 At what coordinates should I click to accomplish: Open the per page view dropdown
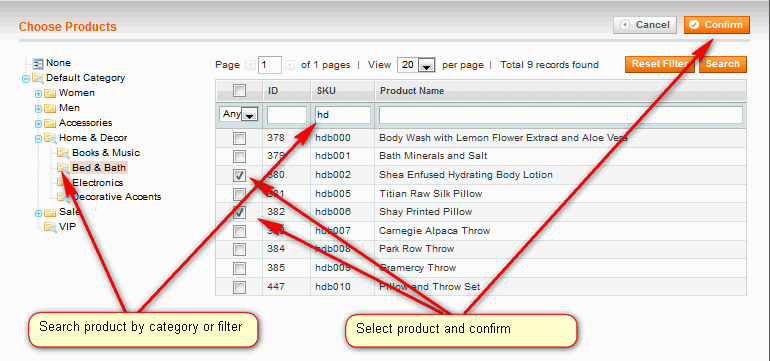pos(416,65)
